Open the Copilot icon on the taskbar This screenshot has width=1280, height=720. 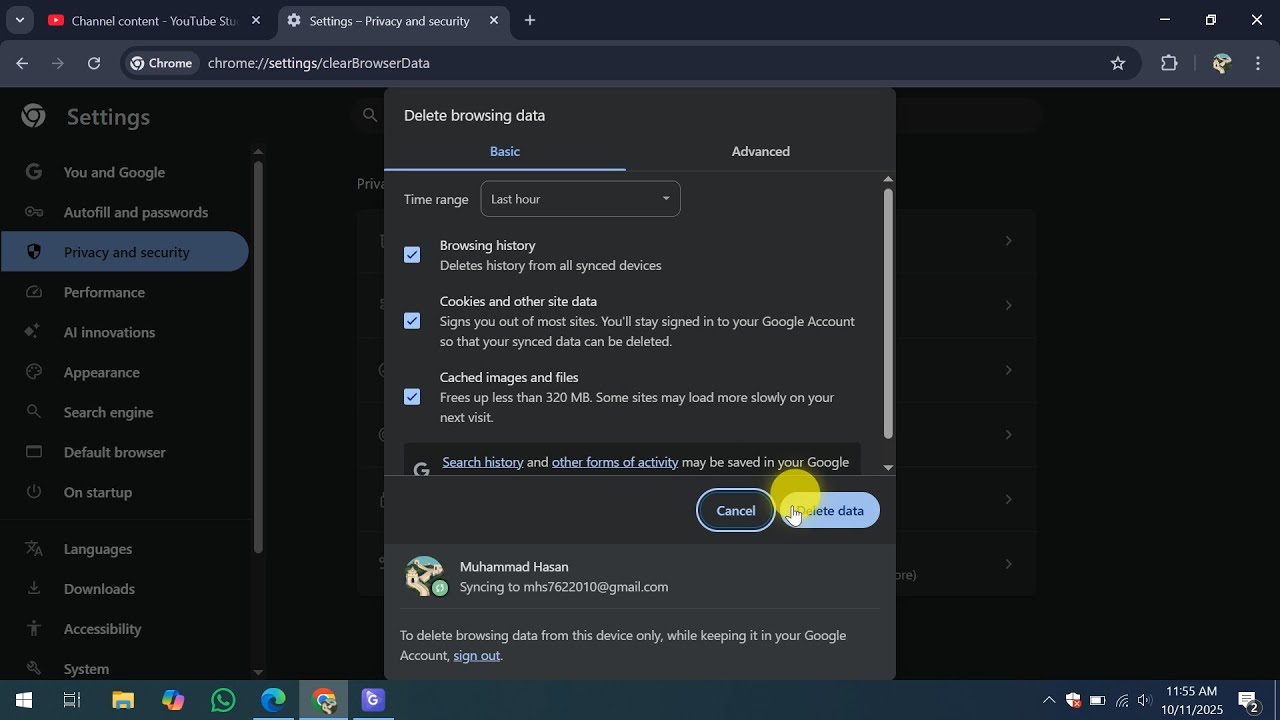(x=173, y=700)
